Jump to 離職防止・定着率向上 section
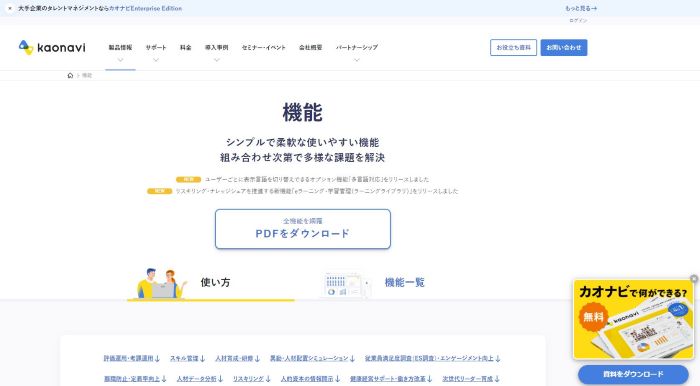This screenshot has height=386, width=700. [135, 378]
